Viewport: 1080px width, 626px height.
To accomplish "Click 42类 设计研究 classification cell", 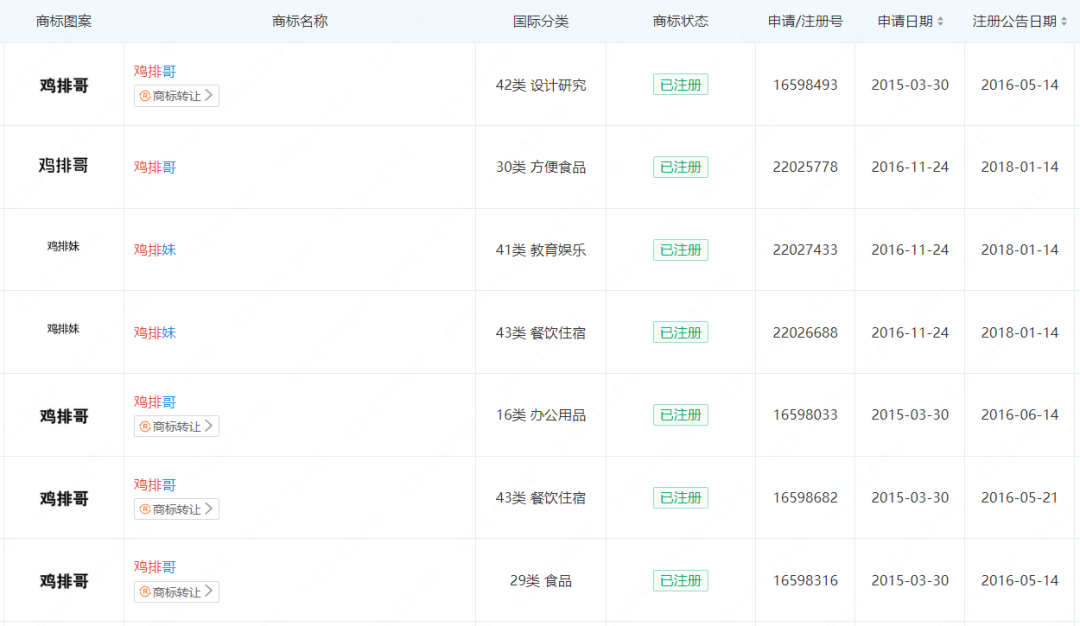I will coord(541,85).
